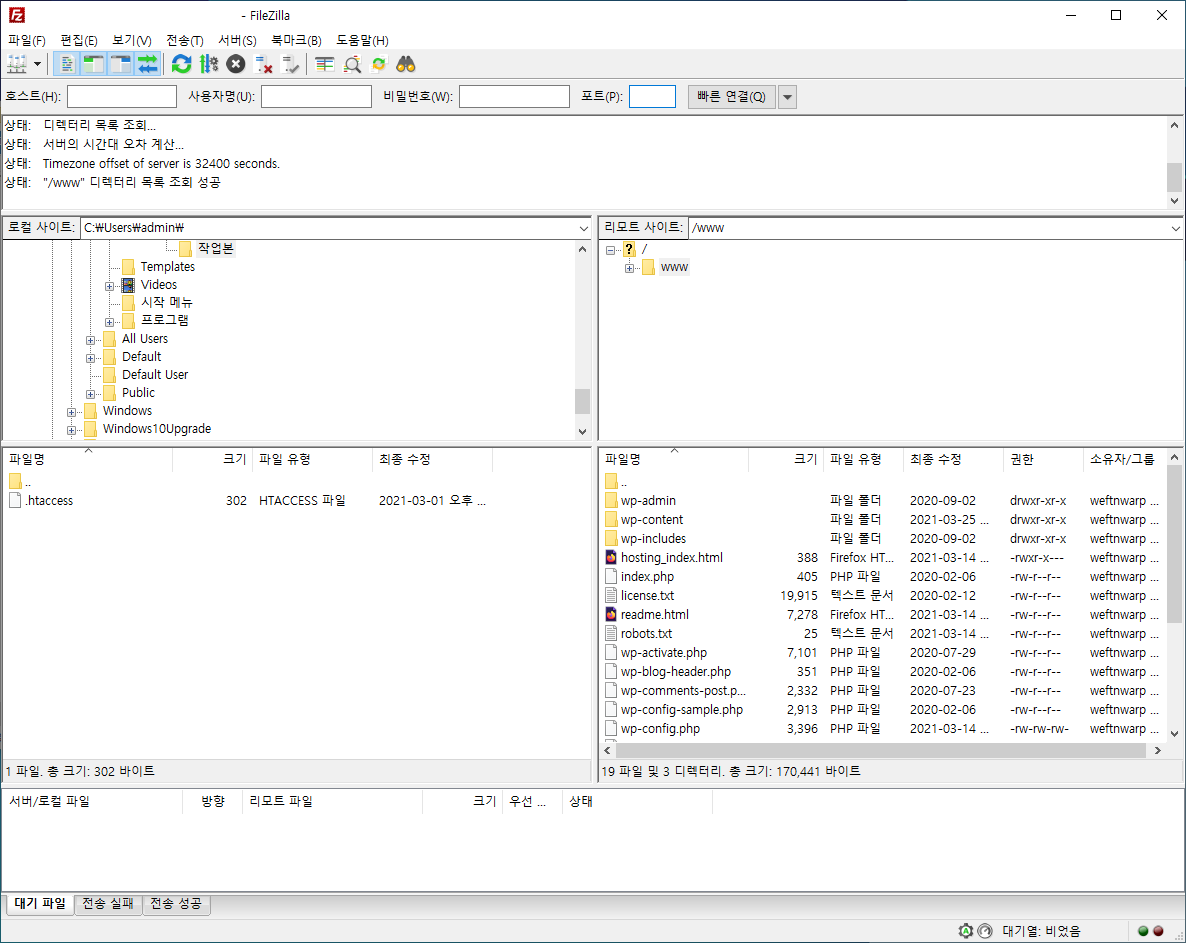Switch to the 전송 실패 tab
Screen dimensions: 1186x943
click(x=108, y=904)
